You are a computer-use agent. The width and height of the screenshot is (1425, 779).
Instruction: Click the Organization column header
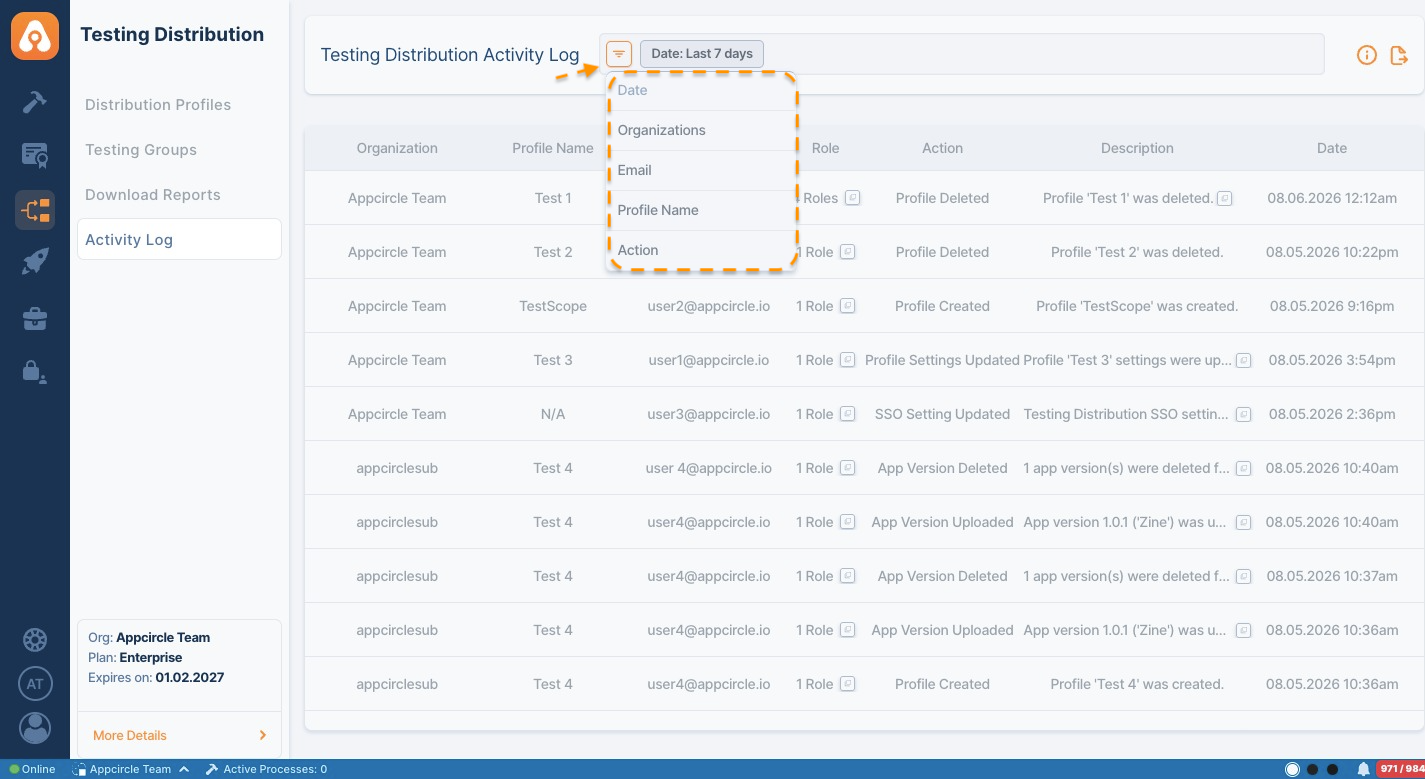[397, 148]
